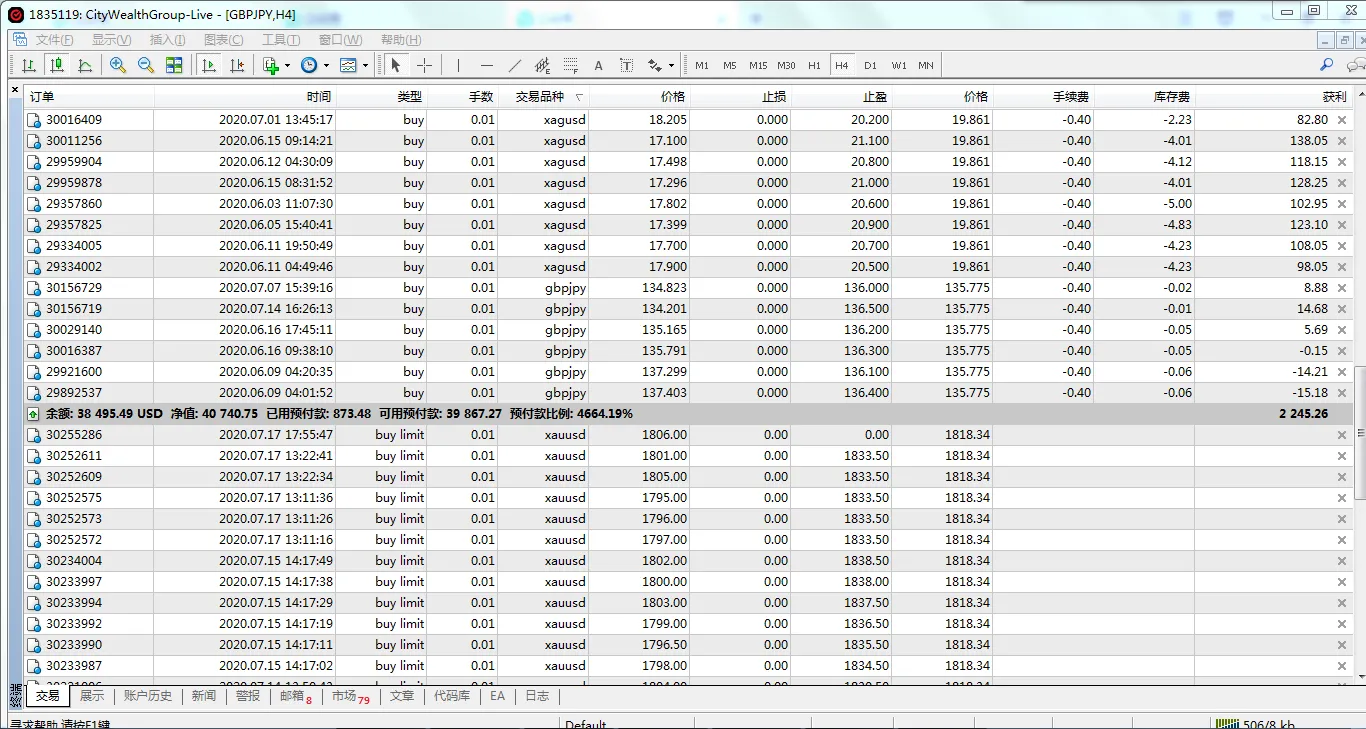
Task: Select the text label tool
Action: pos(626,65)
